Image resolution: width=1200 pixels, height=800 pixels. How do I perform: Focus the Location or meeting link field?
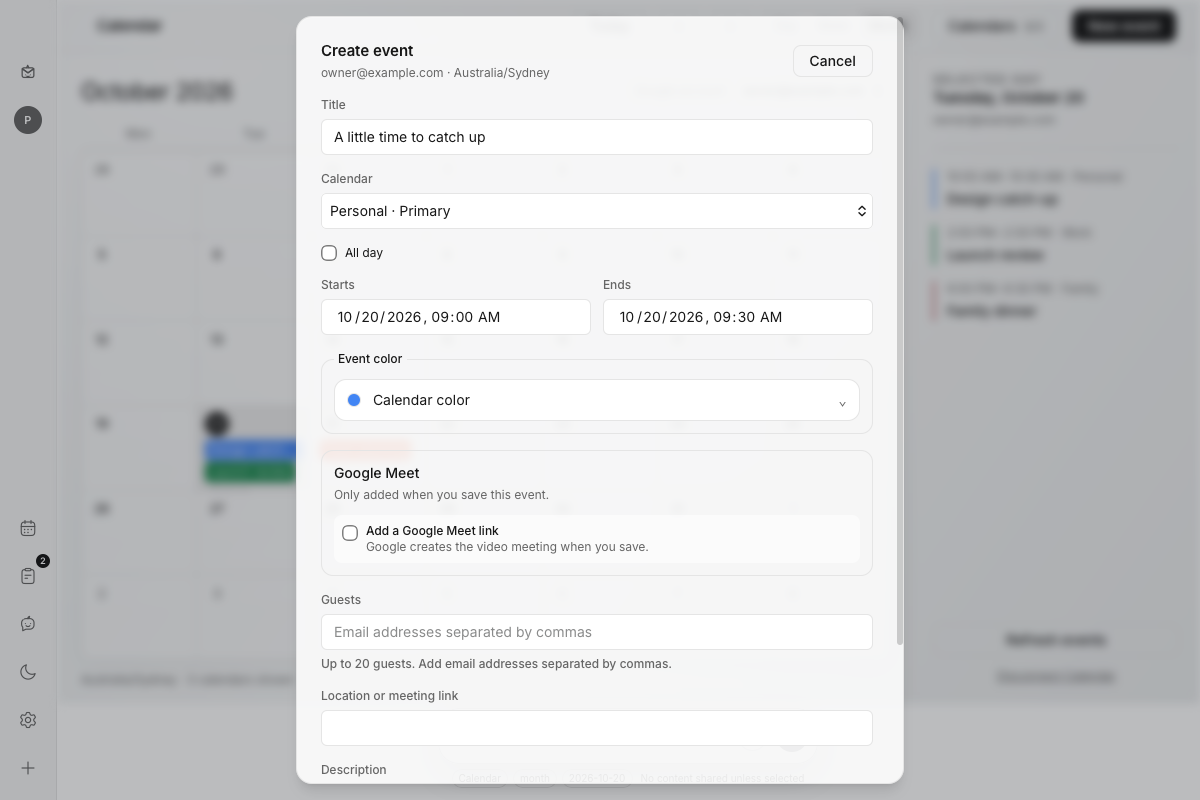coord(597,728)
